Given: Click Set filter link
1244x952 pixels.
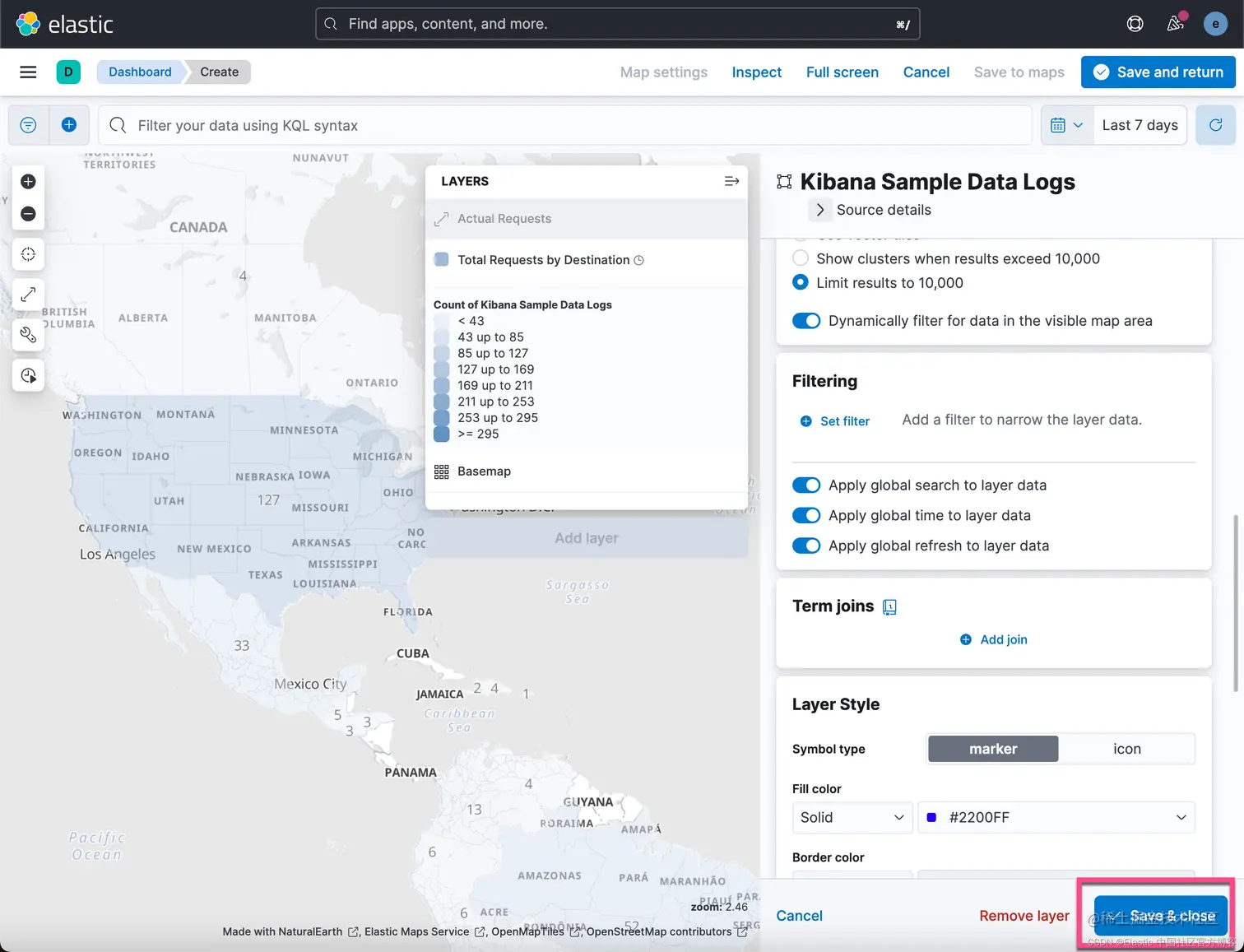Looking at the screenshot, I should click(x=835, y=421).
